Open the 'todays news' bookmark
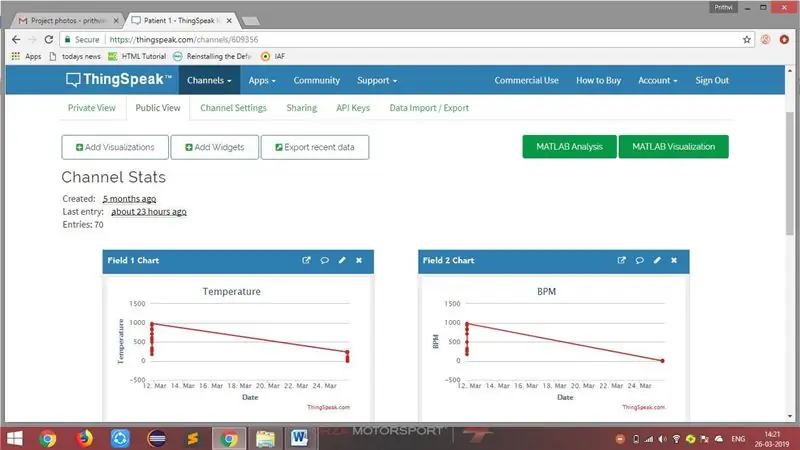This screenshot has height=450, width=800. (x=75, y=56)
